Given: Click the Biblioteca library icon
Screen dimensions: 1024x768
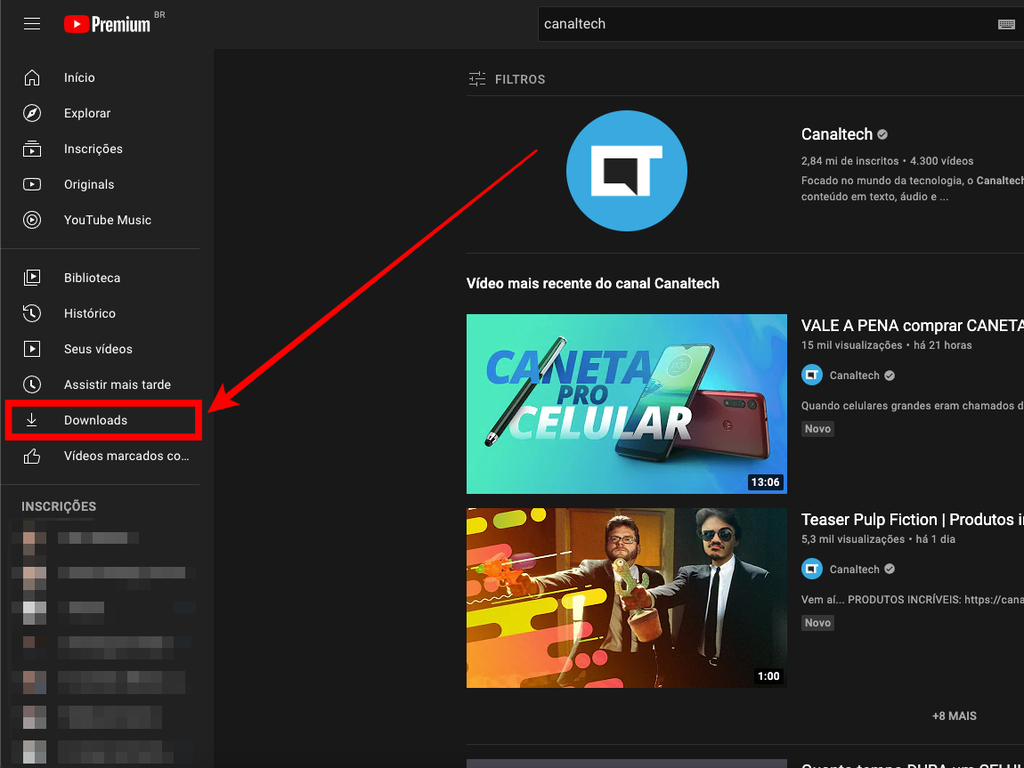Looking at the screenshot, I should point(32,278).
